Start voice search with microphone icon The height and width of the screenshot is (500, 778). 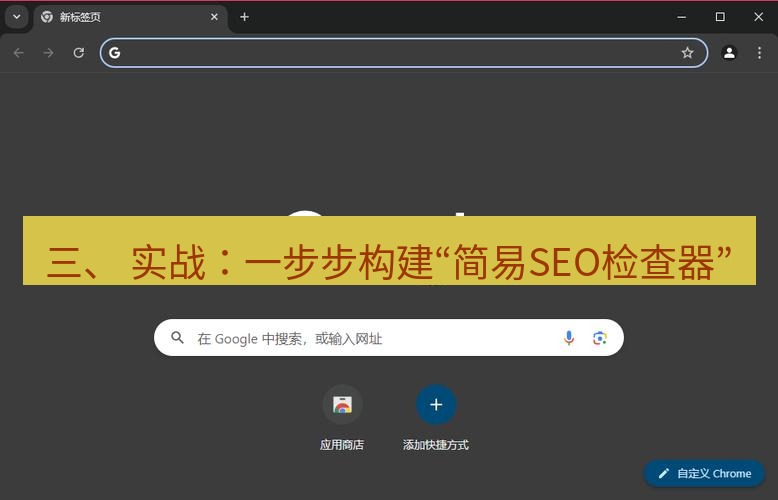coord(569,338)
